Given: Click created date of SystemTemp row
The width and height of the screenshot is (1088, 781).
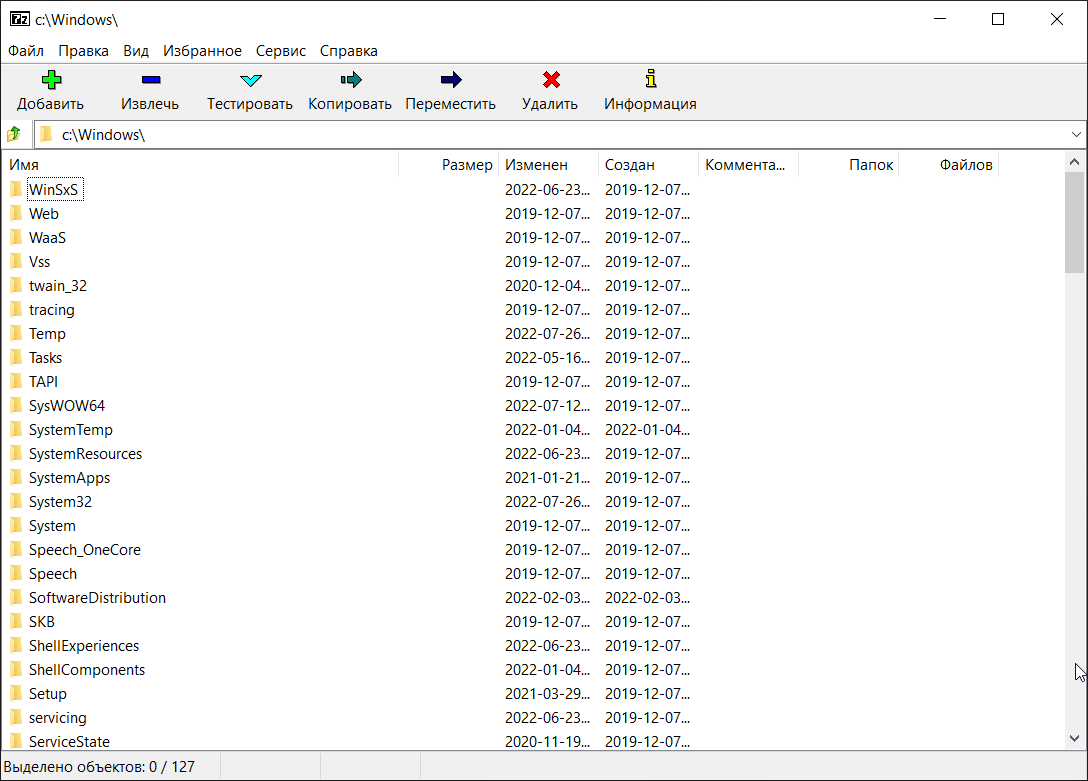Looking at the screenshot, I should tap(647, 429).
